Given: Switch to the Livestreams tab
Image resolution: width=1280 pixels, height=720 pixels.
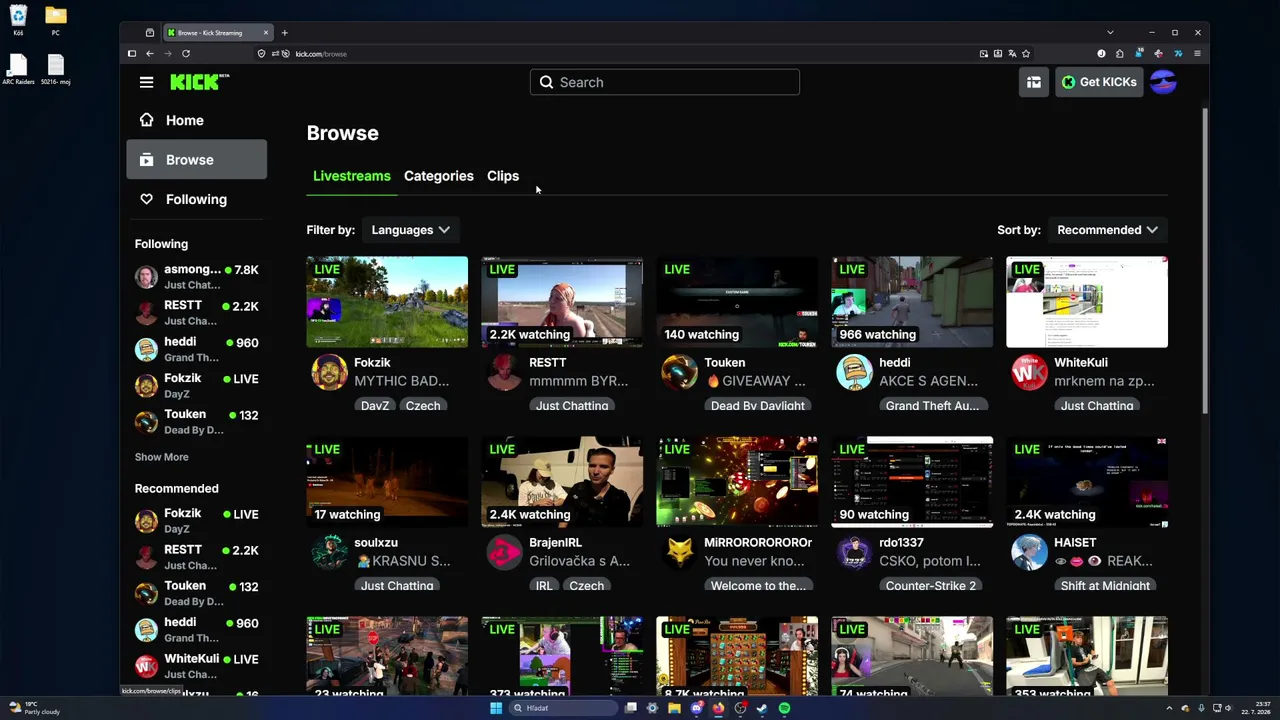Looking at the screenshot, I should (352, 176).
